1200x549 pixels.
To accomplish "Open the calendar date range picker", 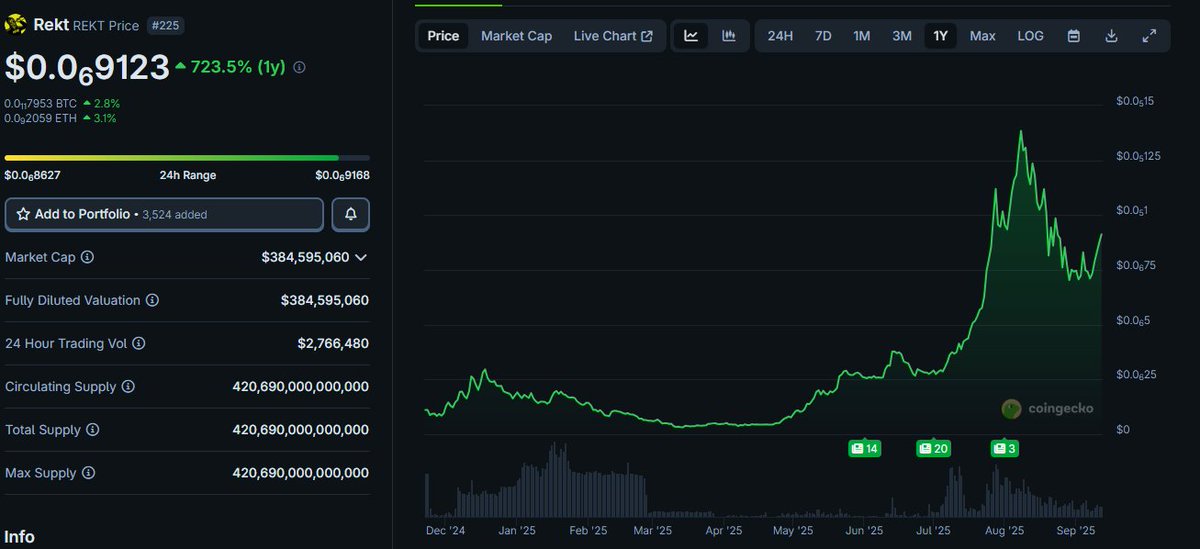I will tap(1073, 36).
